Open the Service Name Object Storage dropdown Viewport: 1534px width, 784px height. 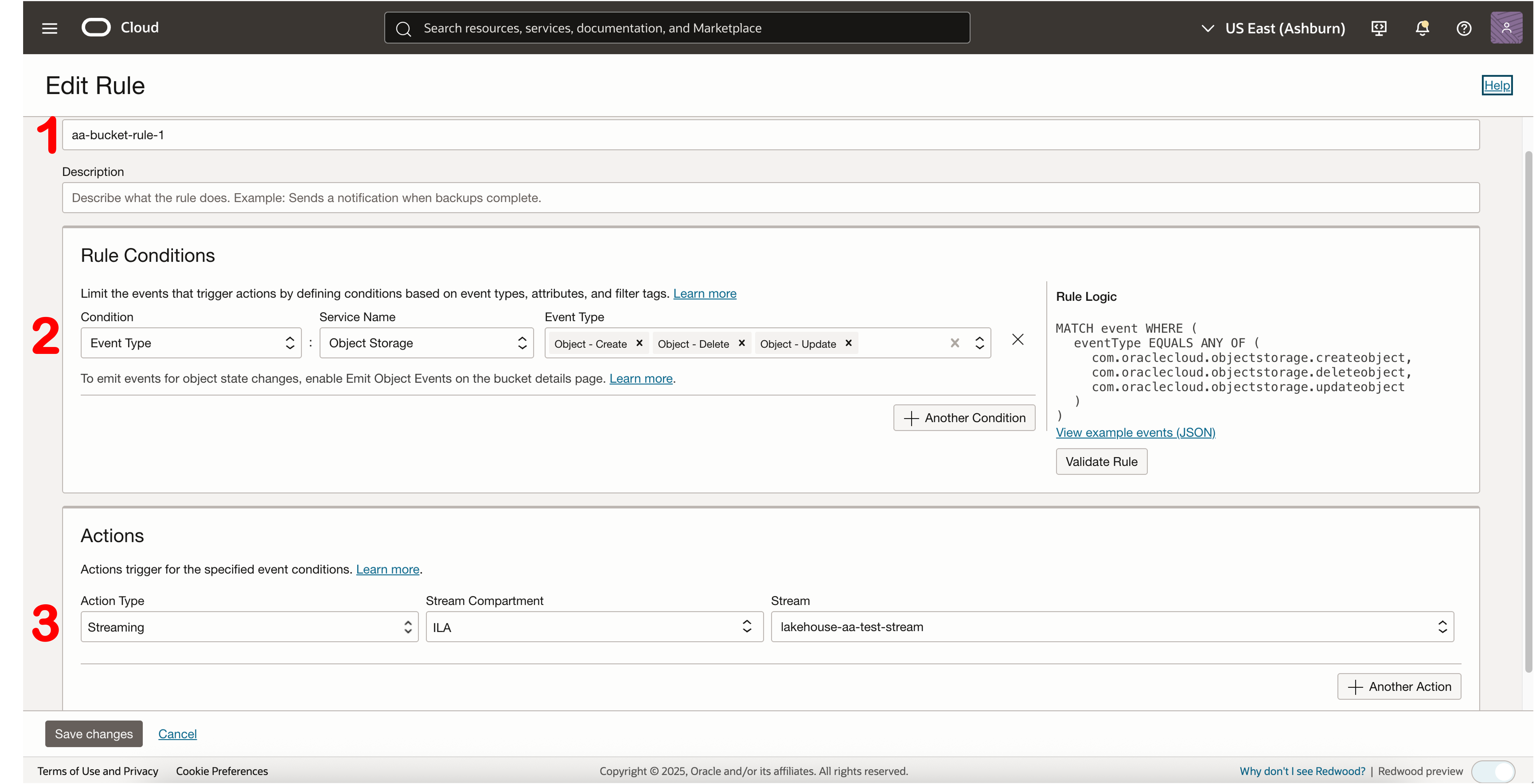pos(426,343)
